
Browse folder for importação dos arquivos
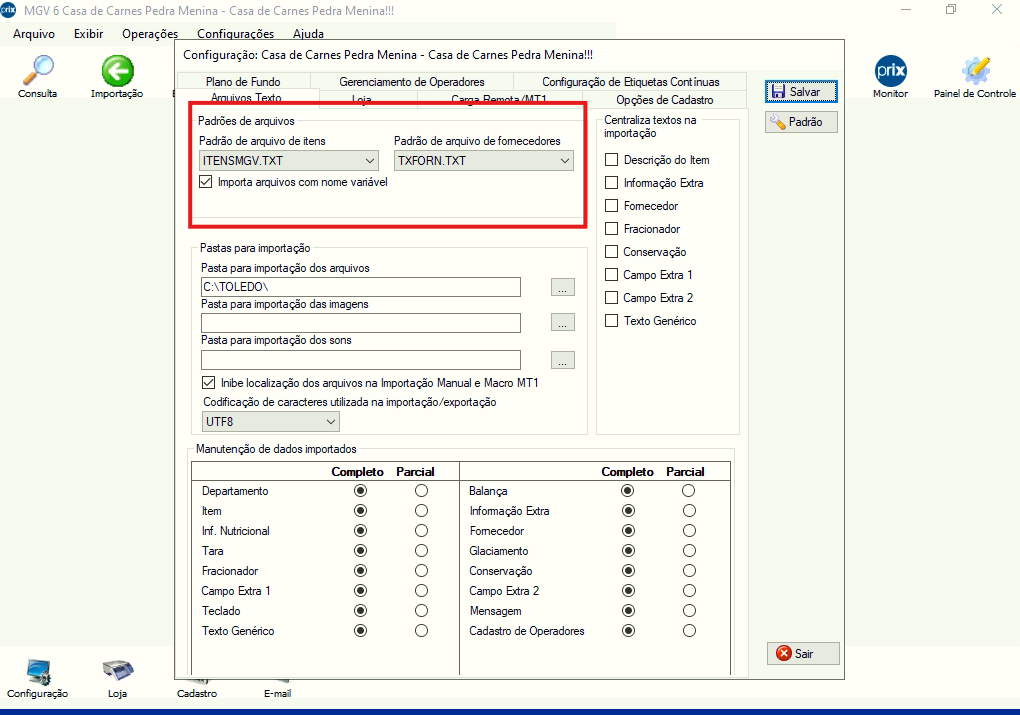coord(563,288)
